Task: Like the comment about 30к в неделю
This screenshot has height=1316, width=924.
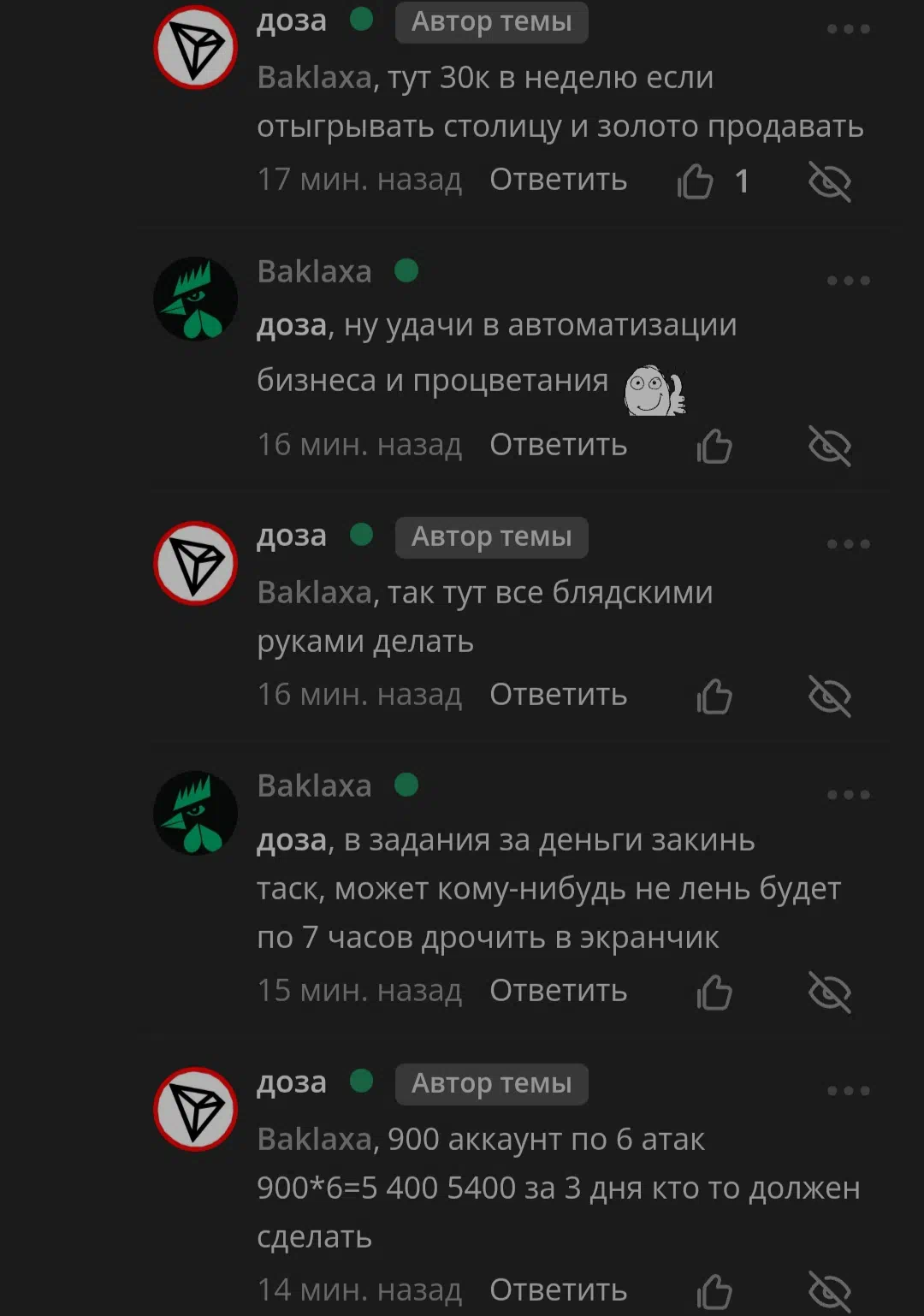Action: [x=695, y=181]
